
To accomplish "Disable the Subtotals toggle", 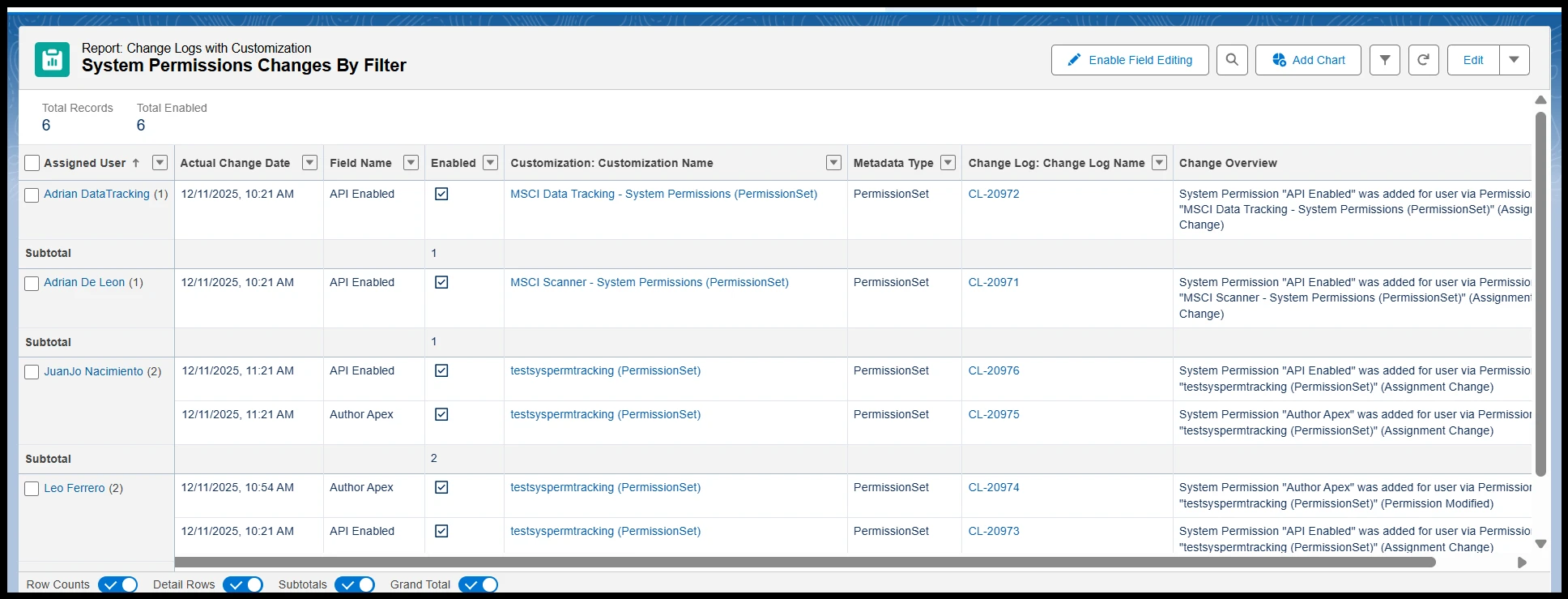I will (355, 584).
